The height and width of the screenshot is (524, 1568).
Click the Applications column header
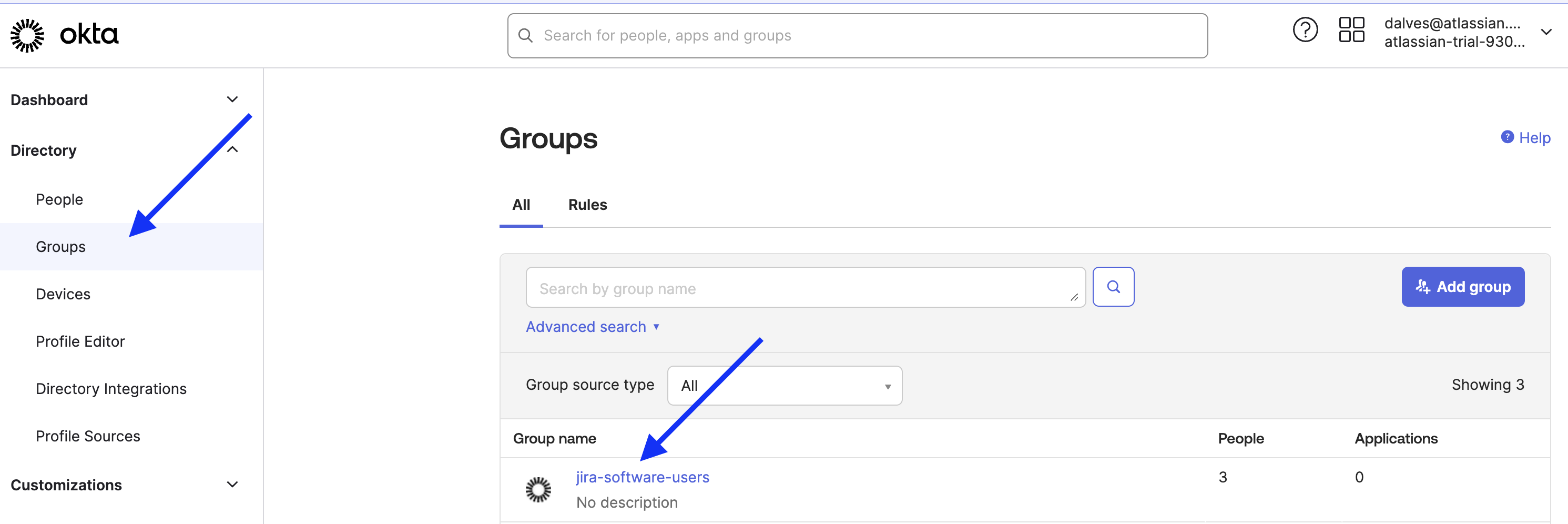pyautogui.click(x=1396, y=438)
